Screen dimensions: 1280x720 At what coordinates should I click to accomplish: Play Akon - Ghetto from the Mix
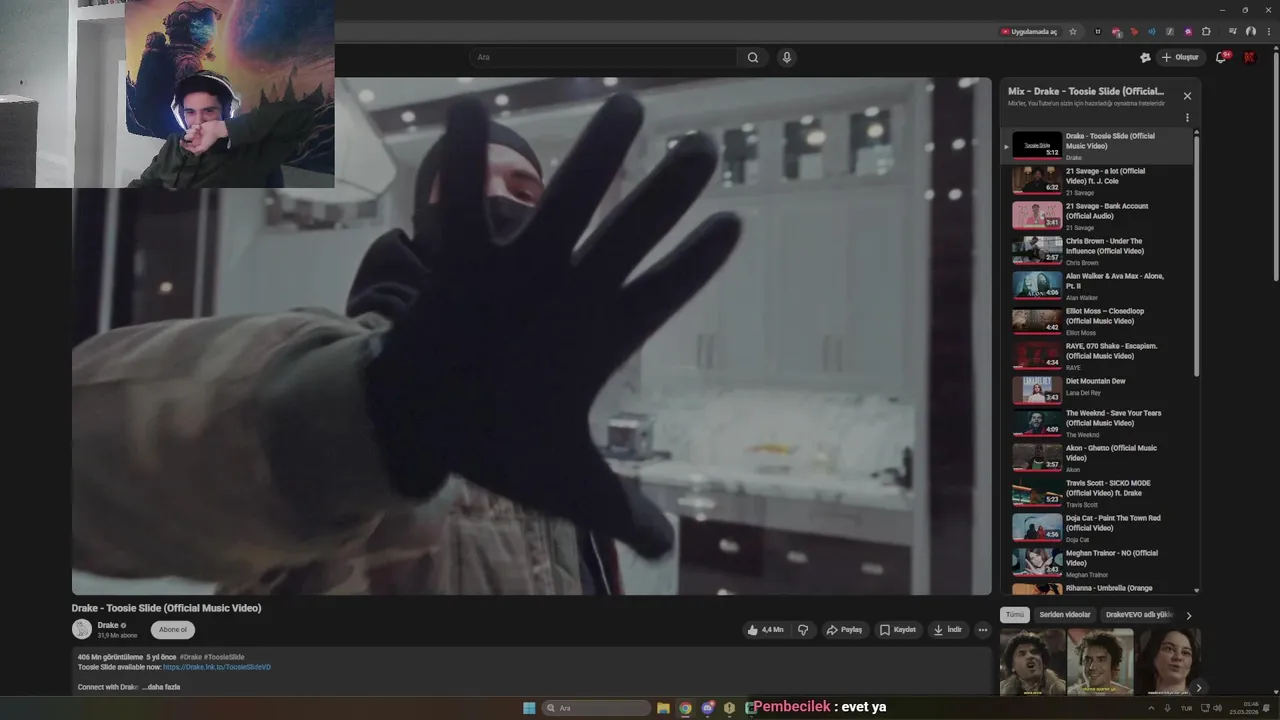tap(1097, 458)
